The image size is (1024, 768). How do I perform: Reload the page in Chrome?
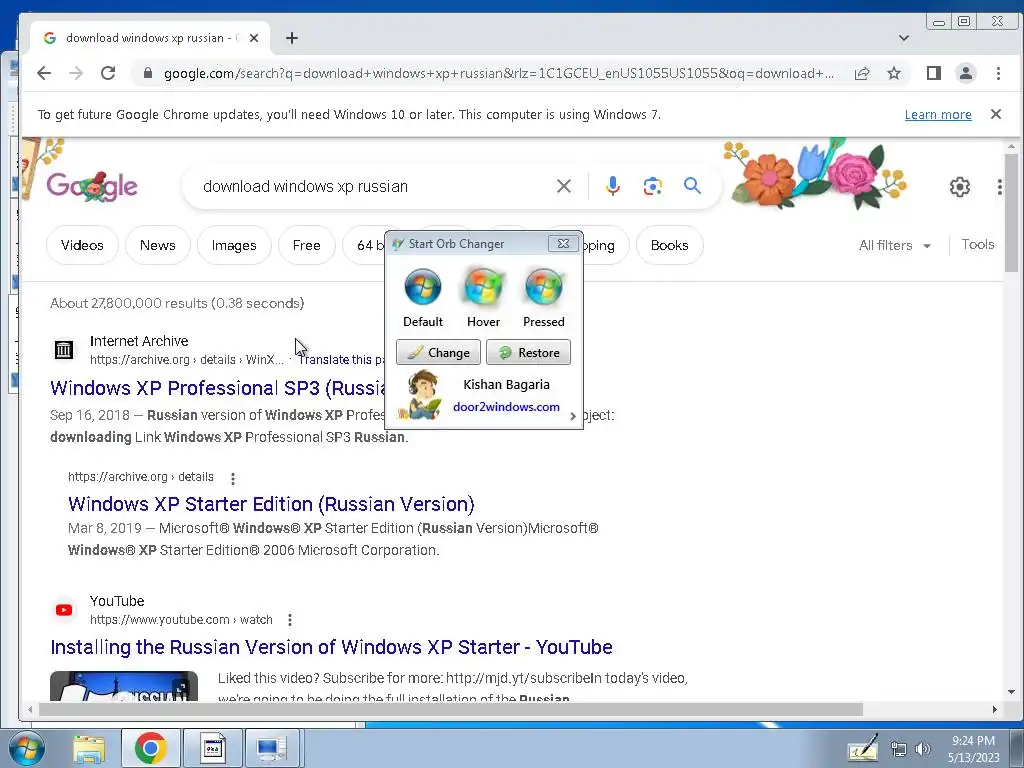coord(108,73)
